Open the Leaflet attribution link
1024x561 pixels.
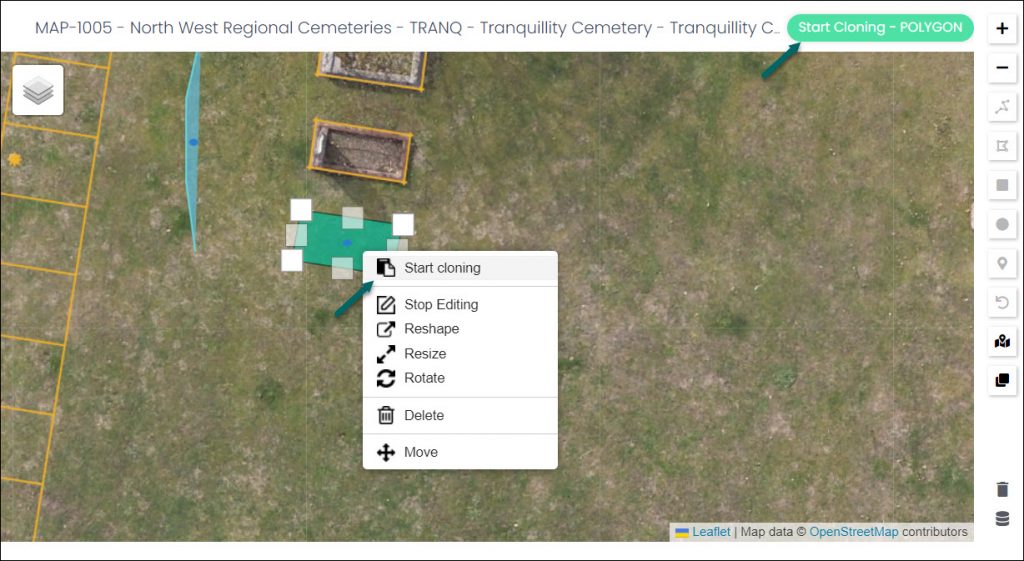(x=711, y=532)
